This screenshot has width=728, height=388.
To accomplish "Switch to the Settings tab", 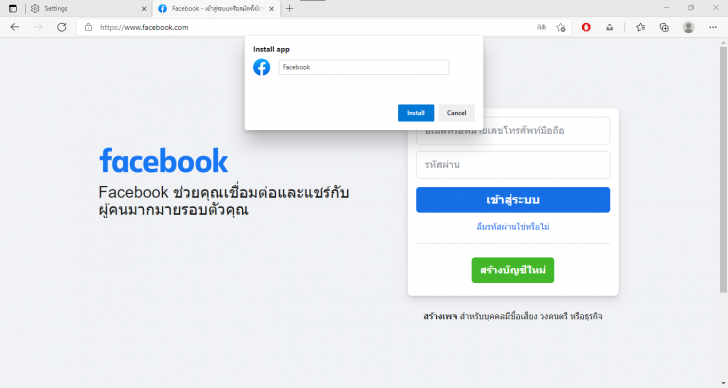I will [88, 8].
